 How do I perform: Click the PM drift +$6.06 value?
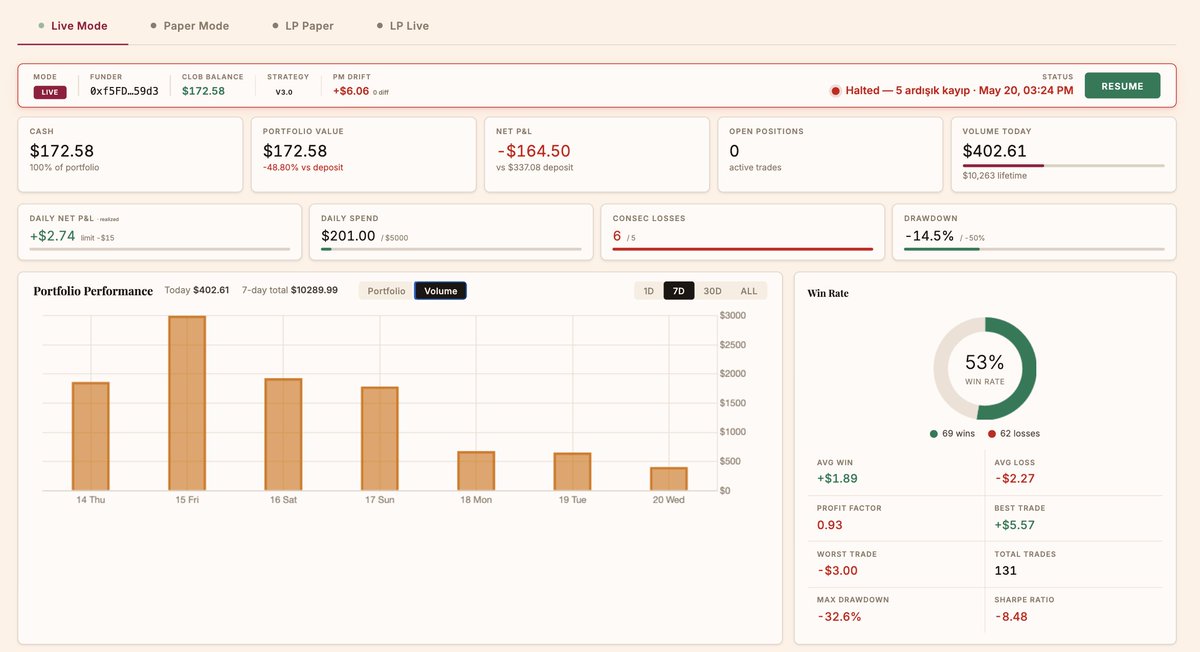(x=351, y=91)
